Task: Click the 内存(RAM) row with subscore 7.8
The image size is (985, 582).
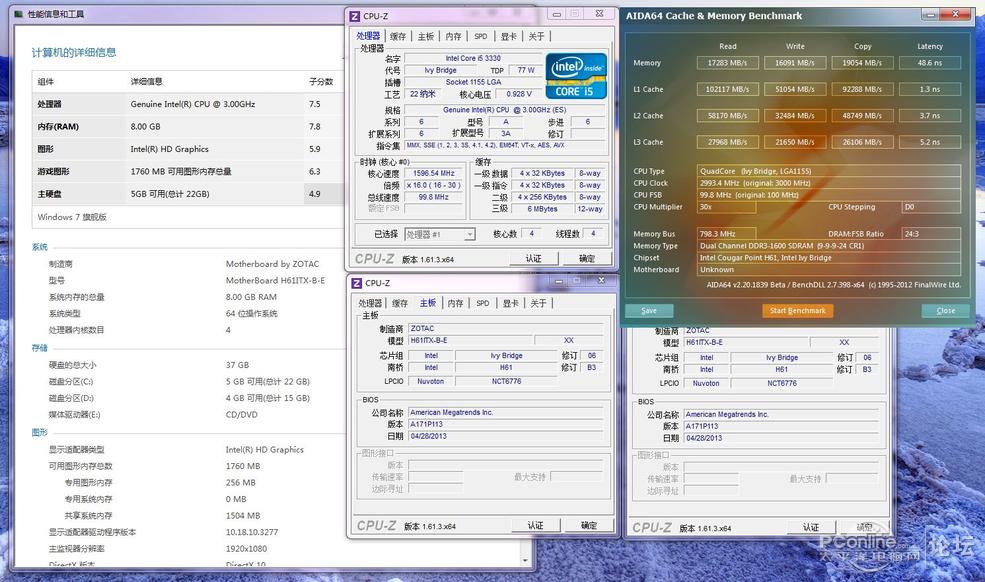Action: pyautogui.click(x=187, y=127)
